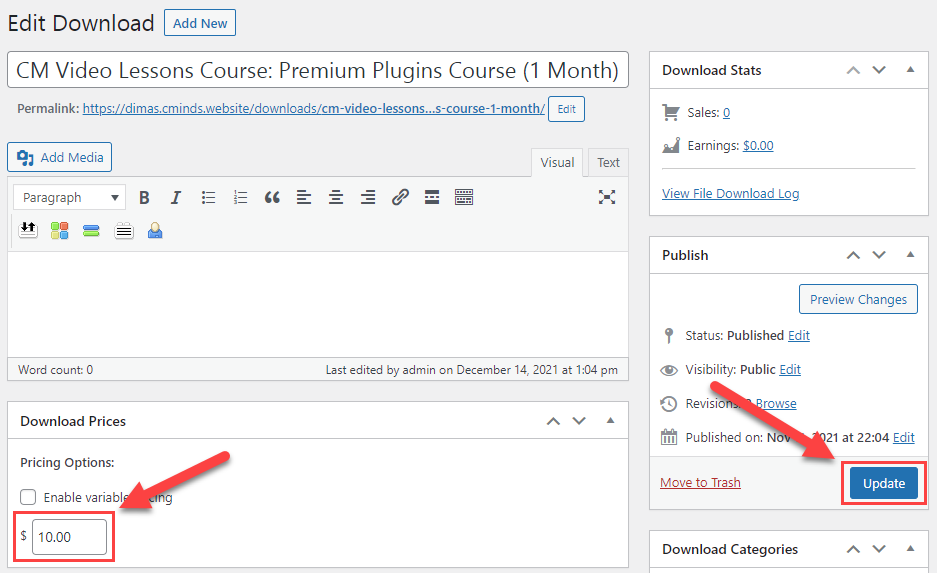Collapse the Publish panel
Screen dimensions: 937x573
tap(910, 255)
